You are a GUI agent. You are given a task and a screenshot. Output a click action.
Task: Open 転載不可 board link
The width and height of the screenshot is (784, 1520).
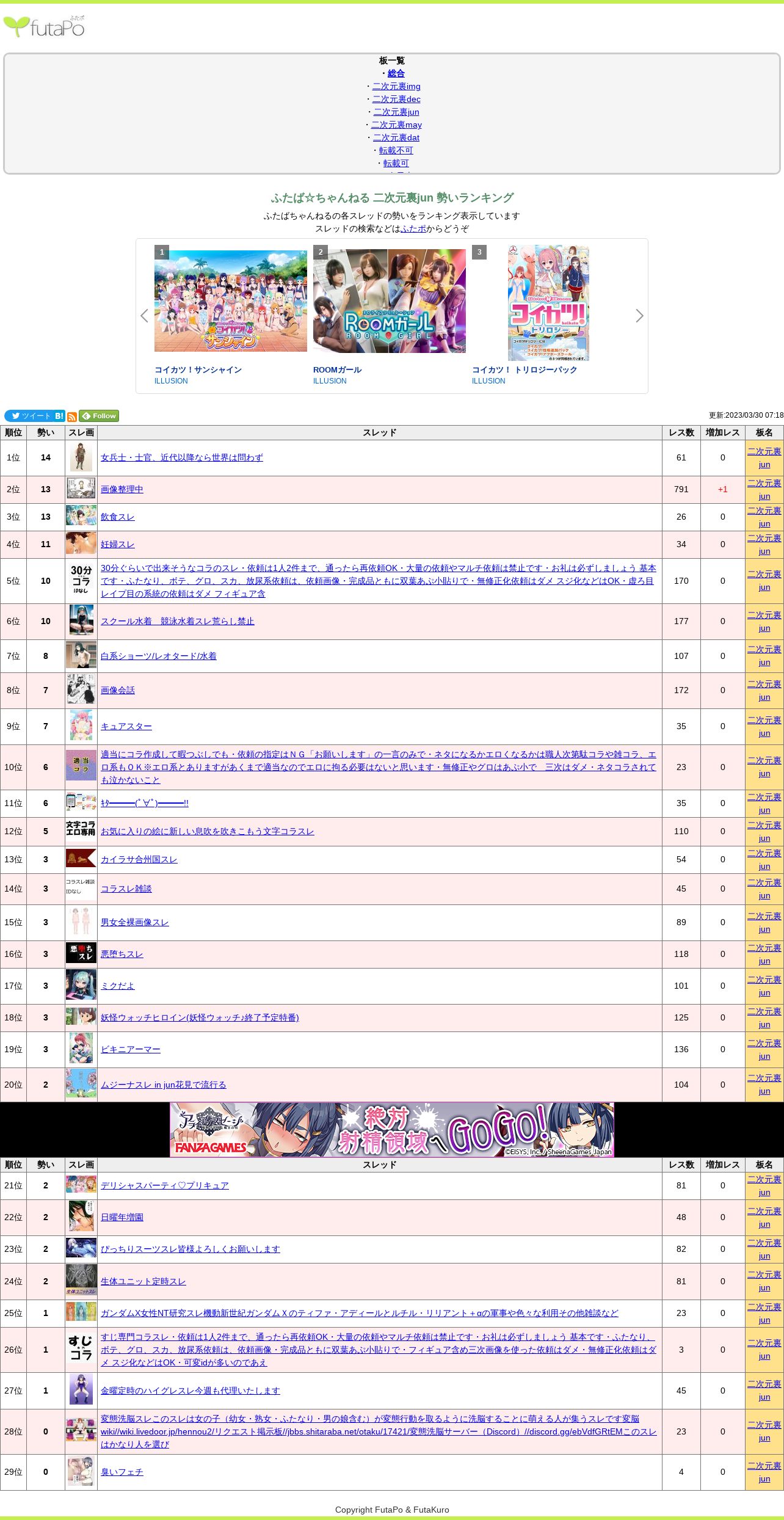tap(396, 150)
